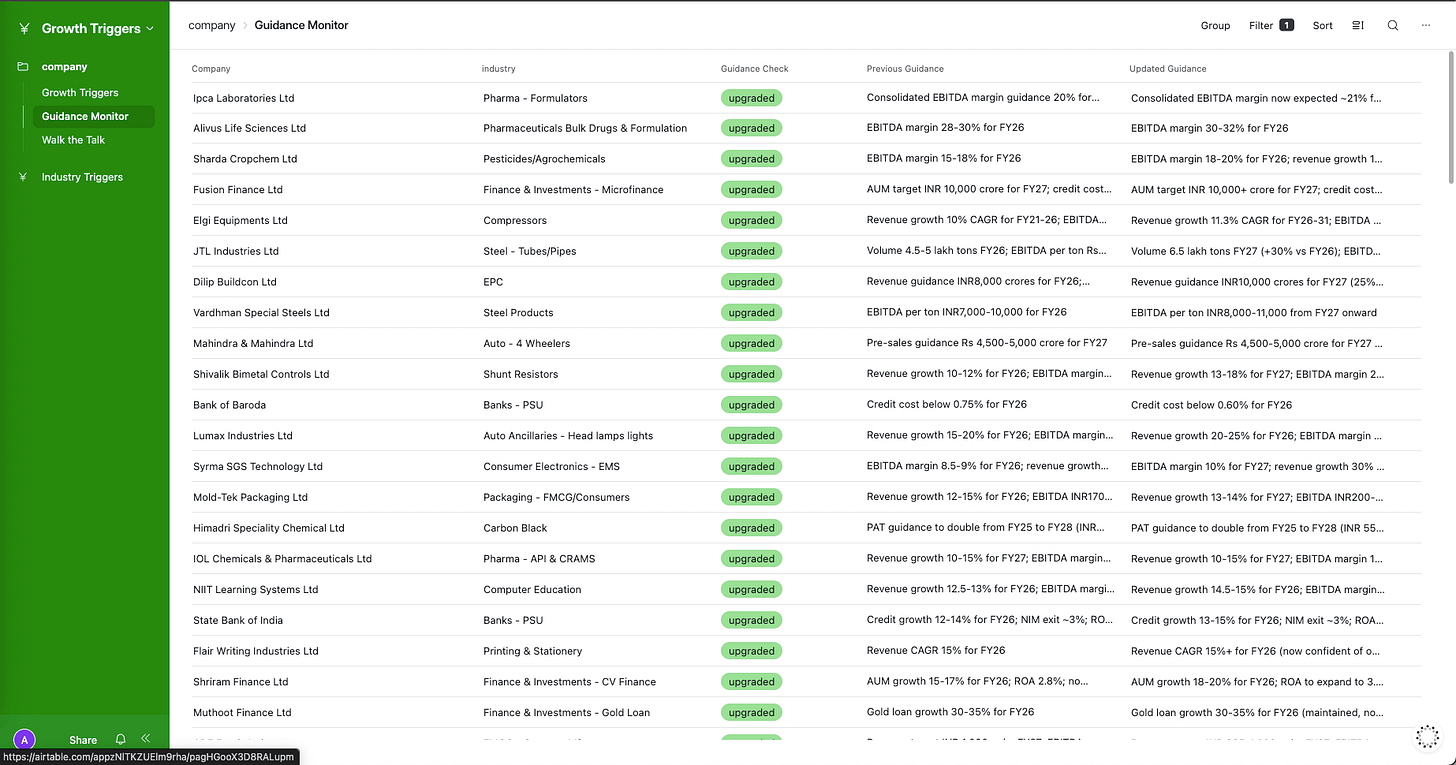Image resolution: width=1456 pixels, height=765 pixels.
Task: Click the yen icon beside Industry Triggers
Action: point(23,177)
